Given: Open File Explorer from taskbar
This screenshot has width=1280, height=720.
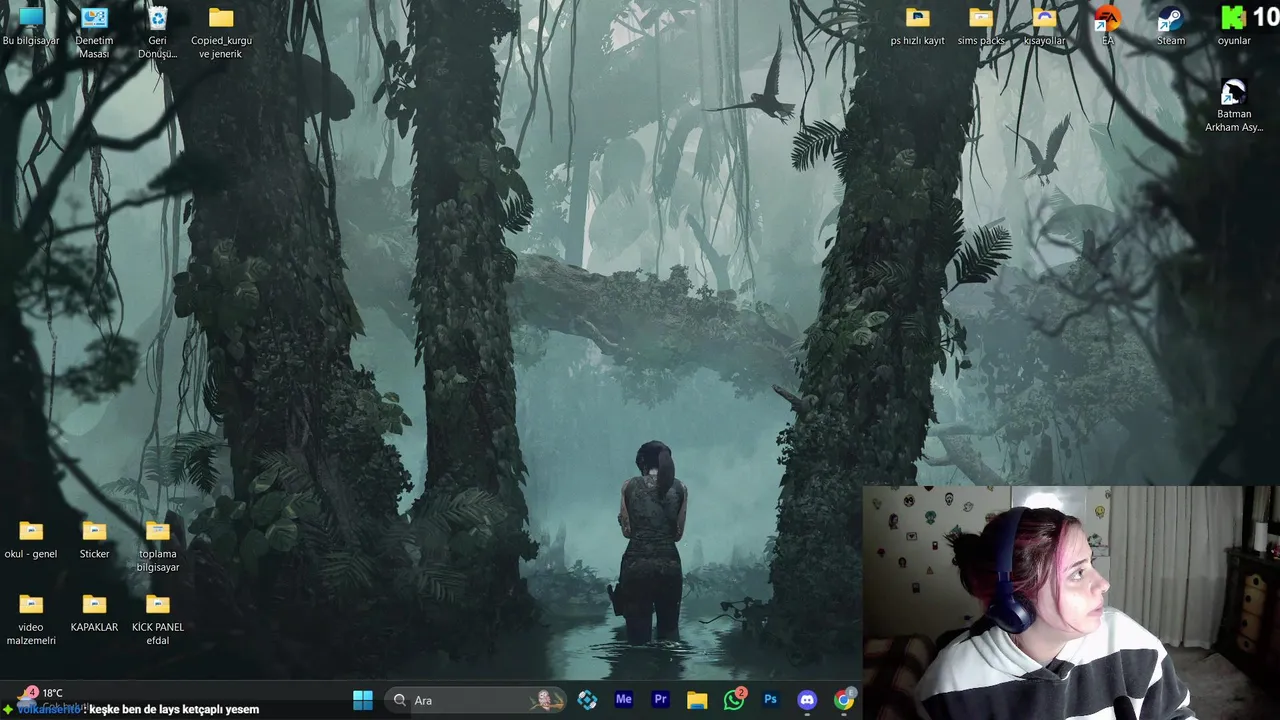Looking at the screenshot, I should 697,700.
